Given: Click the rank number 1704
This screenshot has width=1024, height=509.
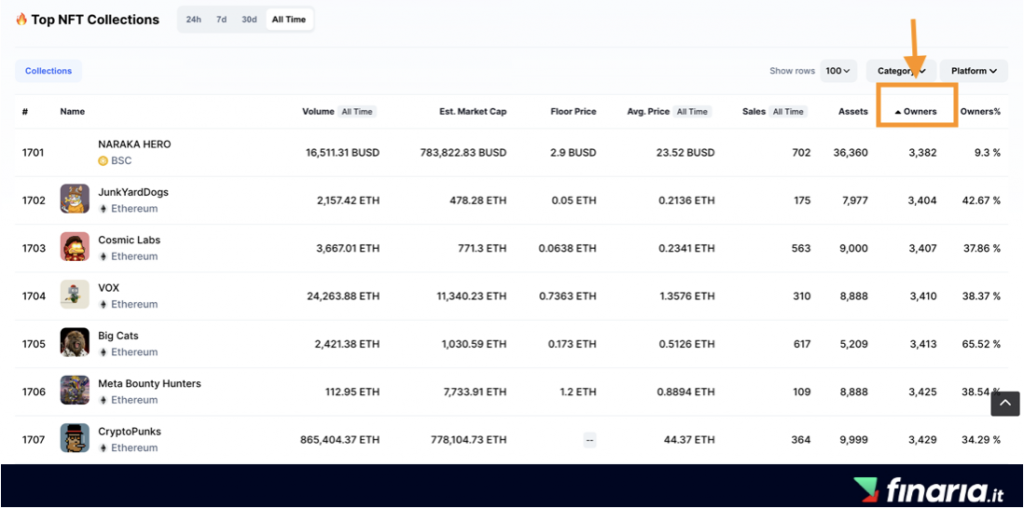Looking at the screenshot, I should [34, 296].
